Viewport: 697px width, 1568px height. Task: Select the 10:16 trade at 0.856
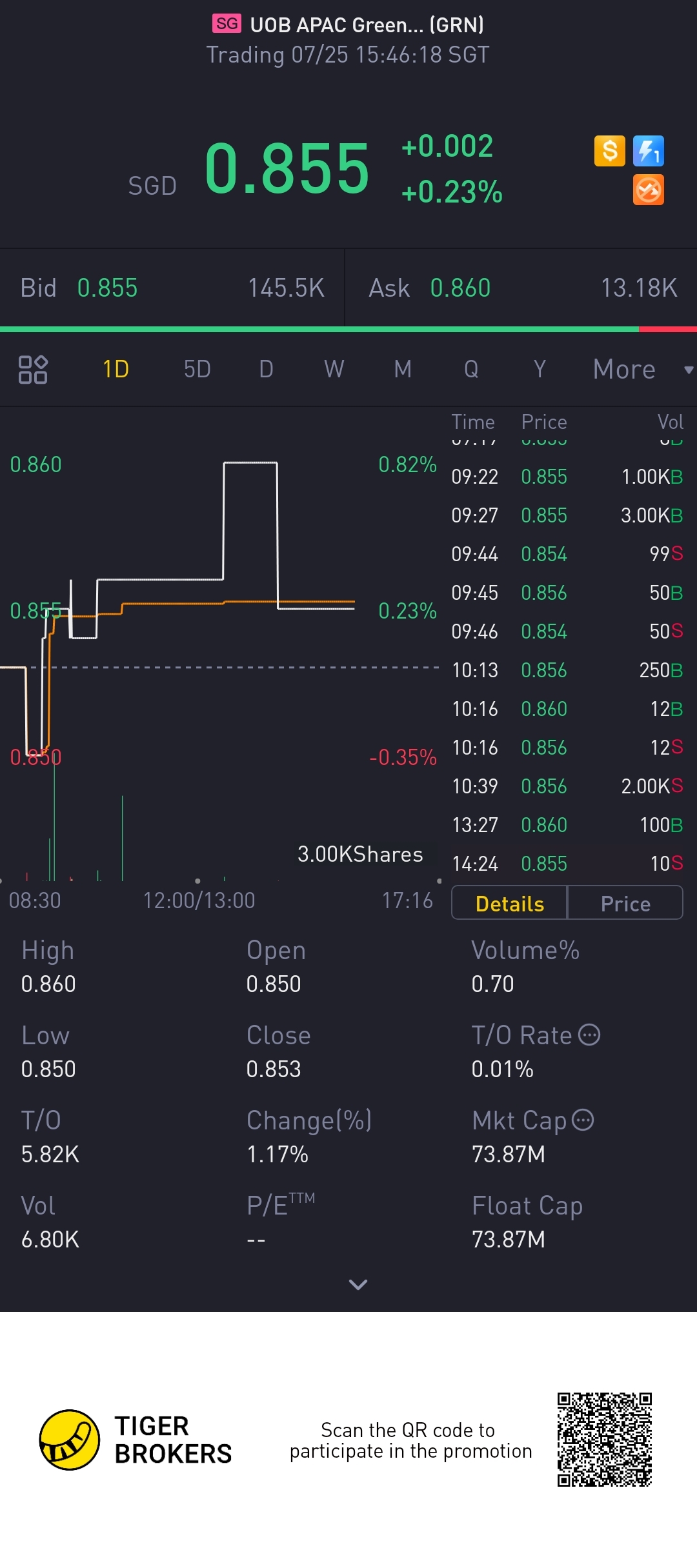pyautogui.click(x=567, y=748)
